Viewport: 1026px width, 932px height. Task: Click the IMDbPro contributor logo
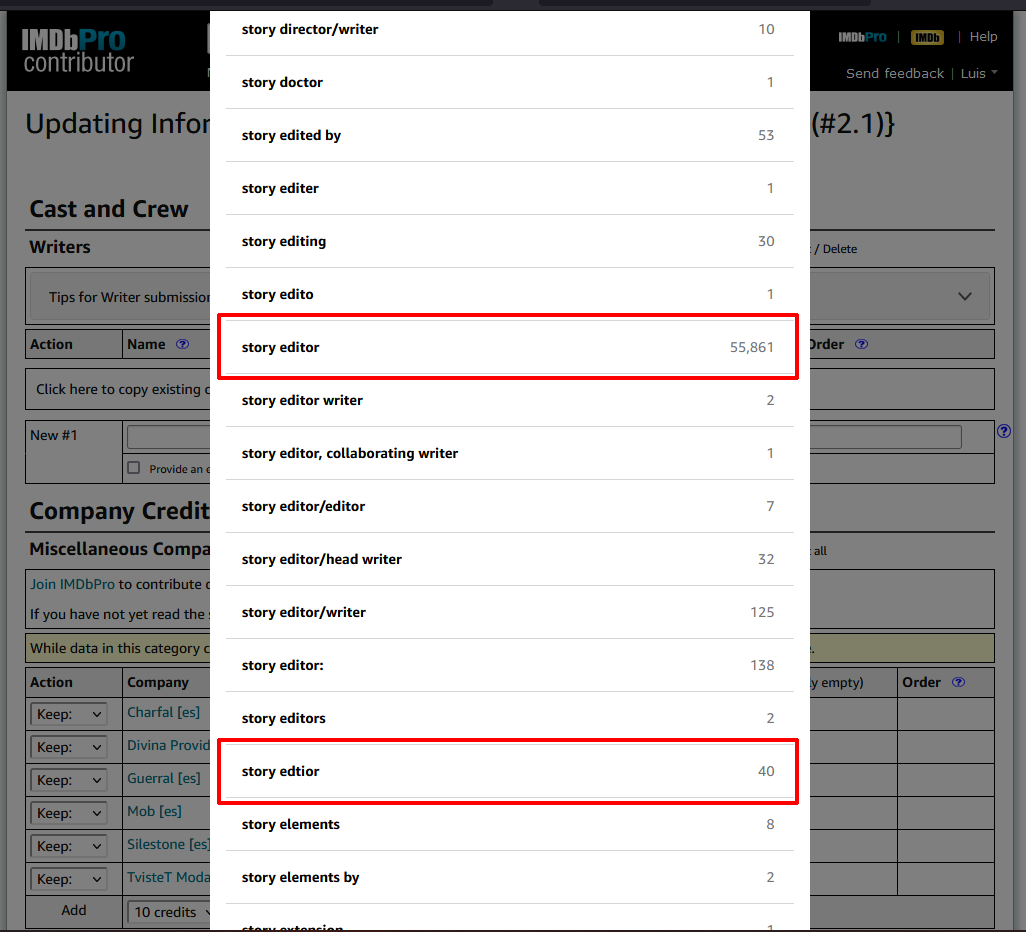pos(78,51)
